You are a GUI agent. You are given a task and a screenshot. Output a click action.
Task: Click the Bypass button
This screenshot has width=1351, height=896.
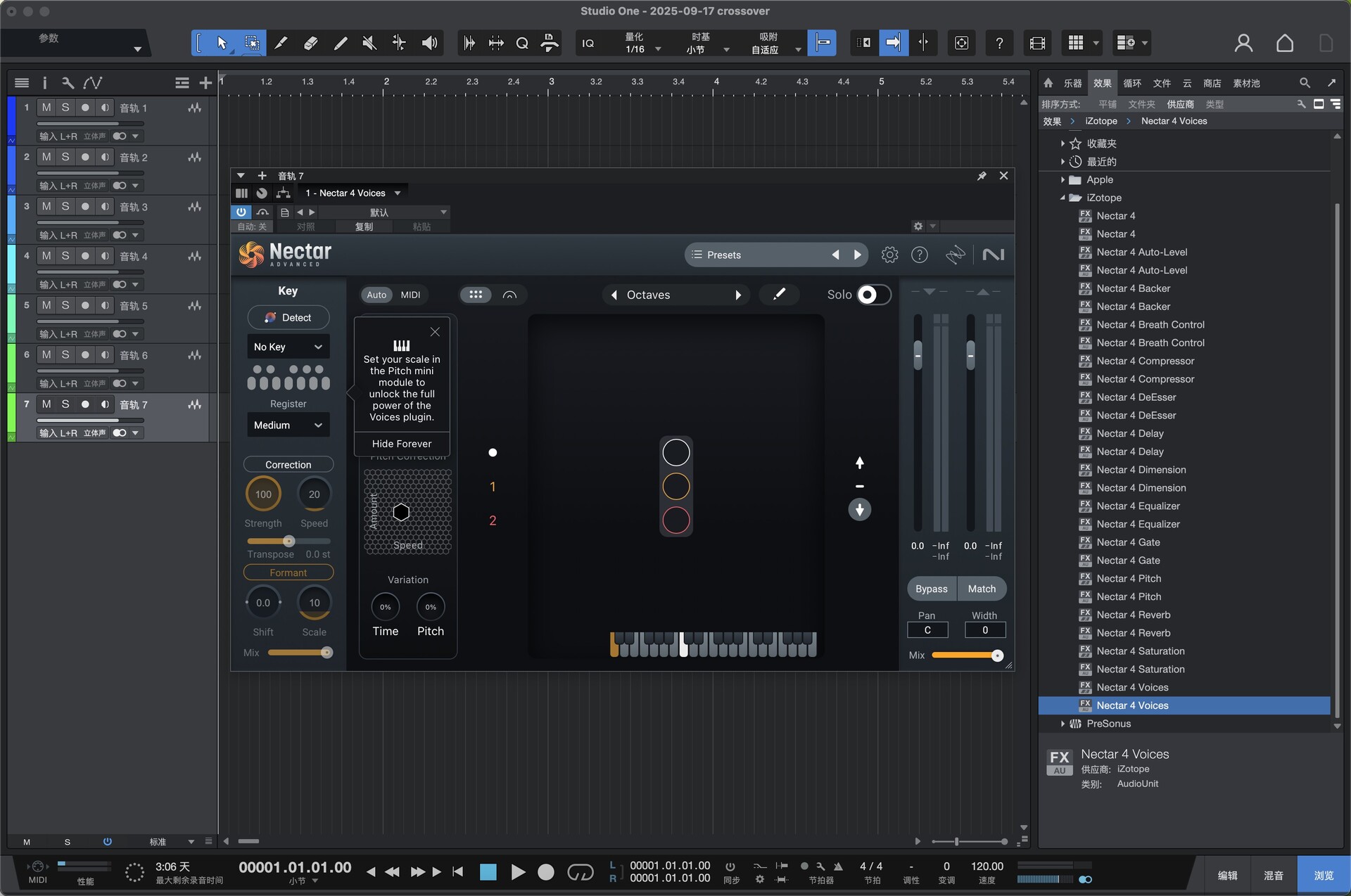tap(932, 589)
